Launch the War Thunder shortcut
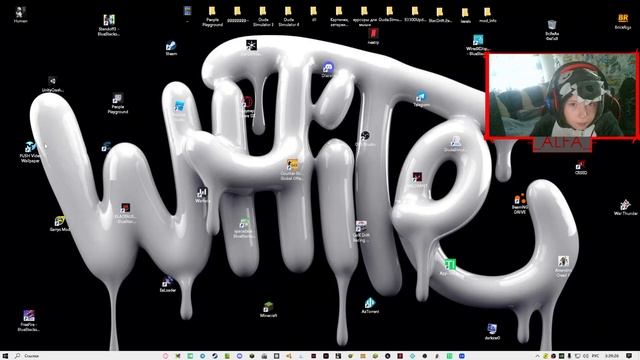The height and width of the screenshot is (360, 640). tap(625, 207)
